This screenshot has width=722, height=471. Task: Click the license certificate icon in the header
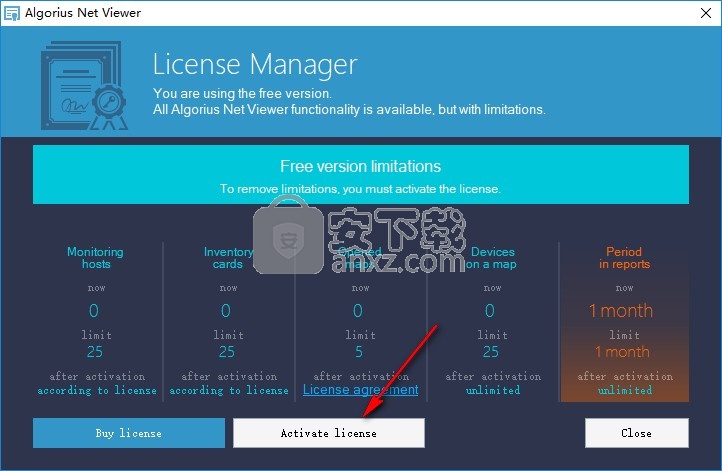(x=84, y=86)
